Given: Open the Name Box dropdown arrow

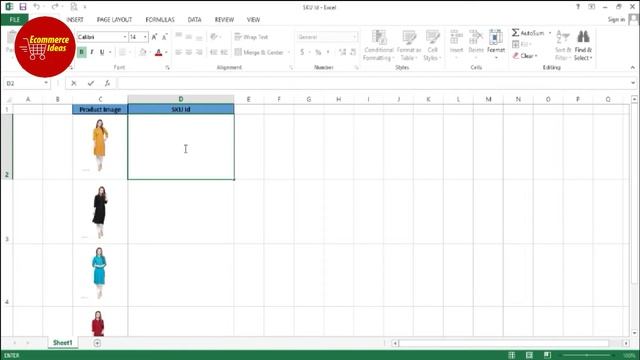Looking at the screenshot, I should (x=46, y=83).
